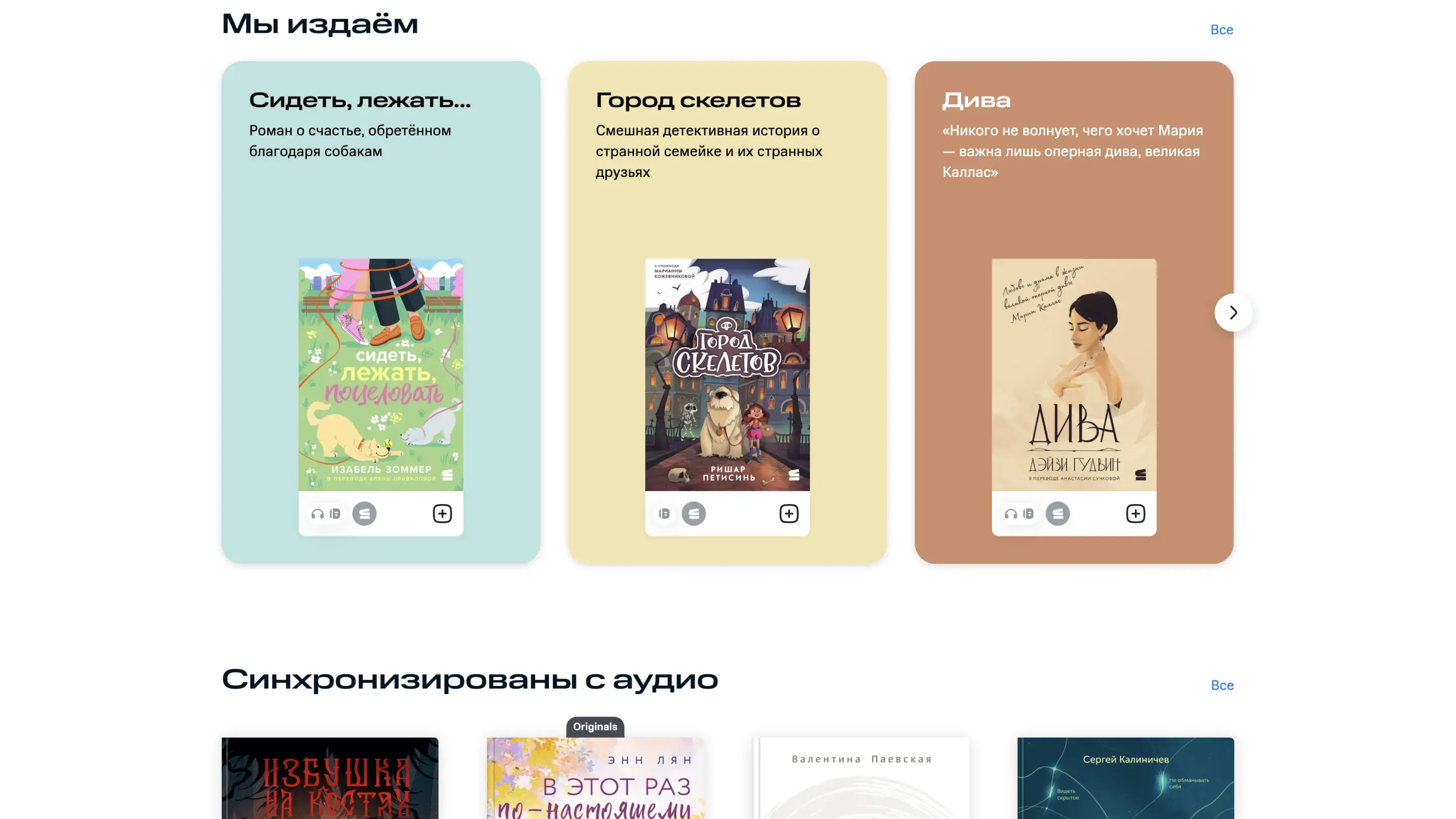Add 'Сидеть, лежать, поцеловать' book with plus icon
The image size is (1456, 819).
click(442, 513)
